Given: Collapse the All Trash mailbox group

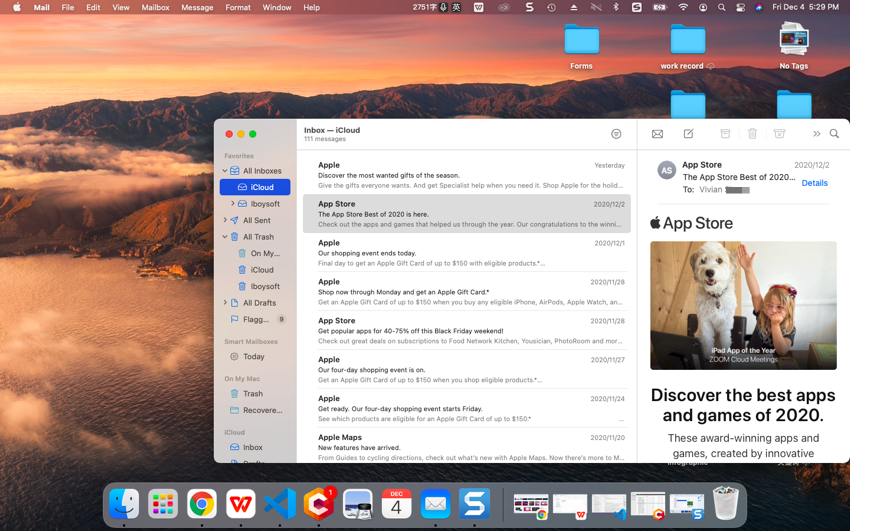Looking at the screenshot, I should pos(225,237).
